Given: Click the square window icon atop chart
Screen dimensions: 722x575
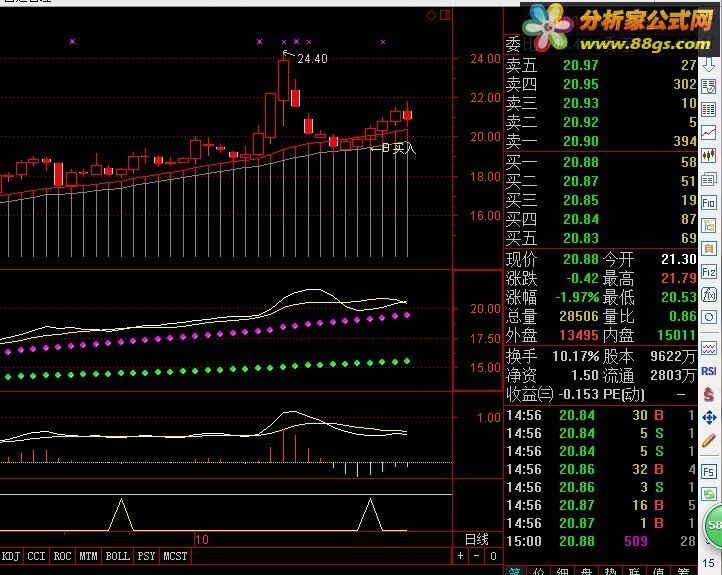Looking at the screenshot, I should (445, 16).
